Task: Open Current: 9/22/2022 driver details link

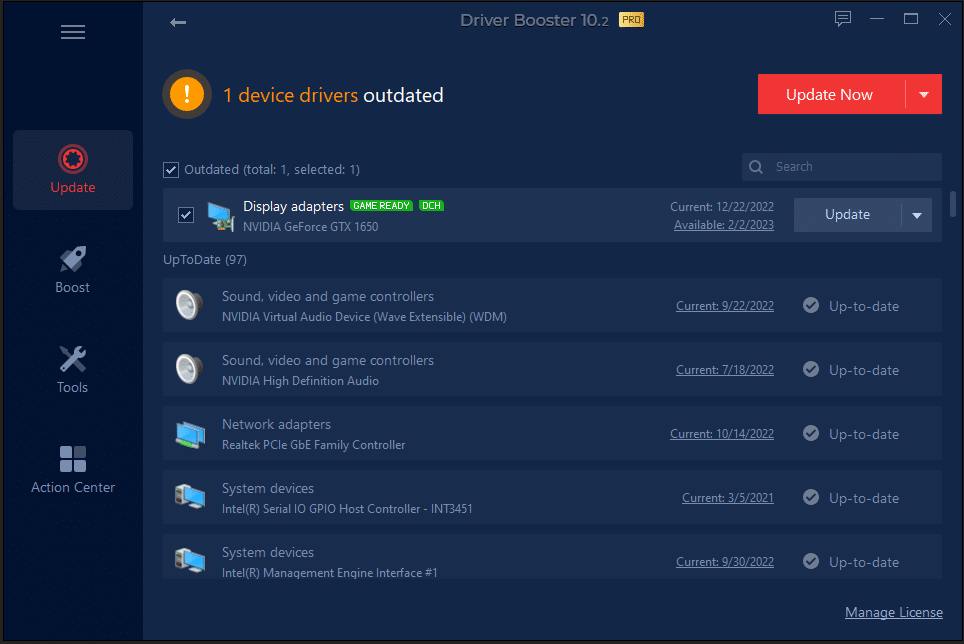Action: click(725, 306)
